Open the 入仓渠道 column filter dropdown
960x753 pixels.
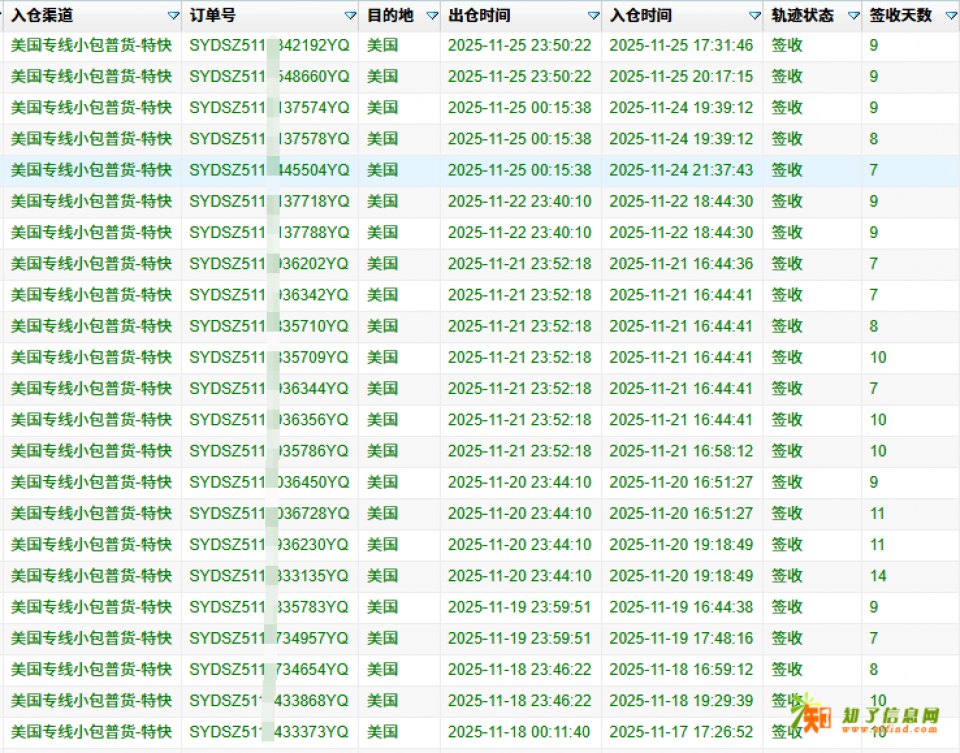click(173, 16)
